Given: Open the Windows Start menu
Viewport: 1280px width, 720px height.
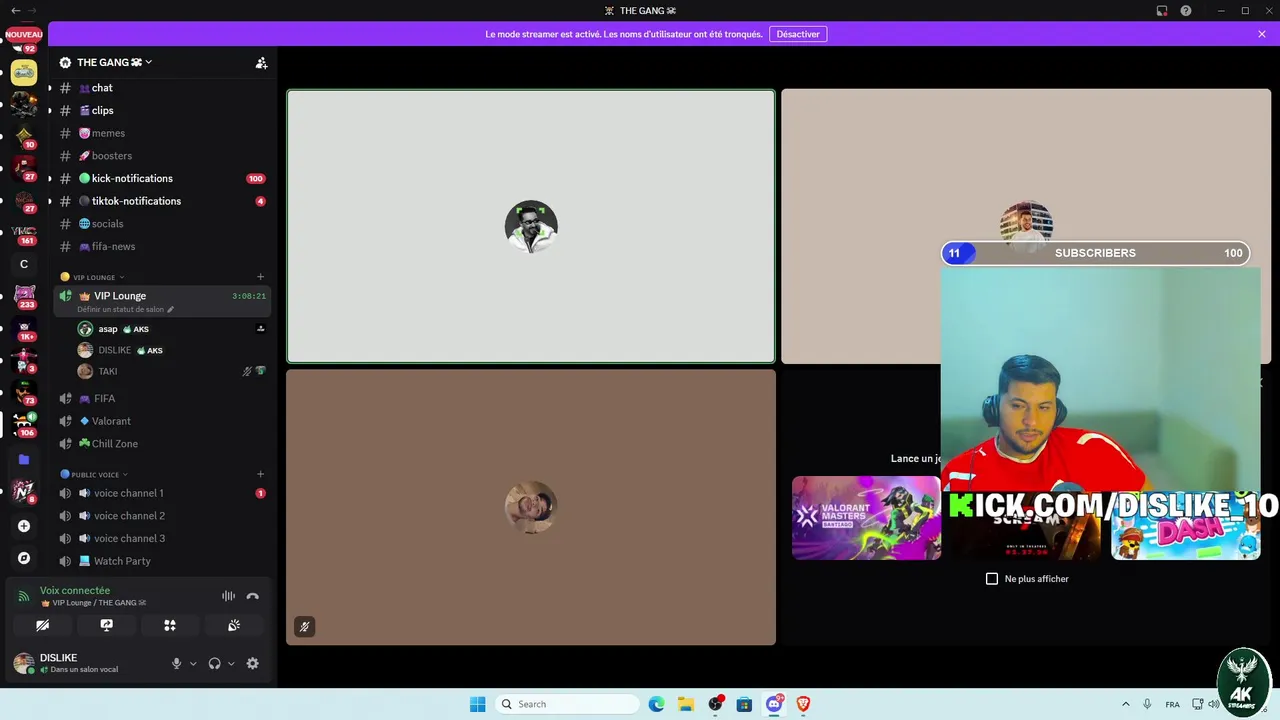Looking at the screenshot, I should [x=478, y=704].
